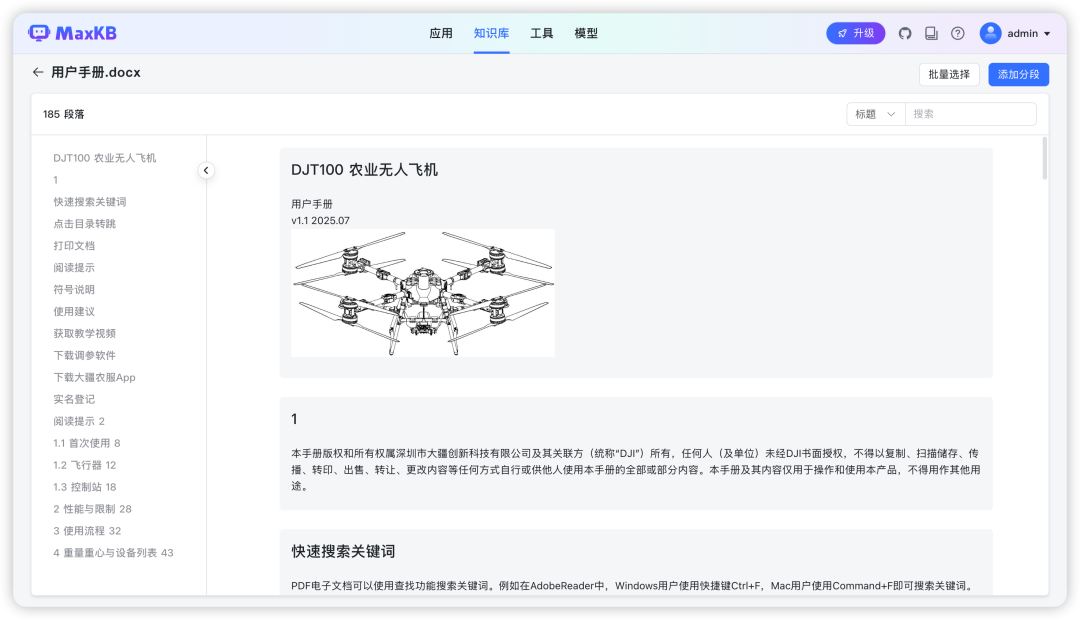Open the GitHub icon link
The image size is (1080, 620).
point(905,33)
